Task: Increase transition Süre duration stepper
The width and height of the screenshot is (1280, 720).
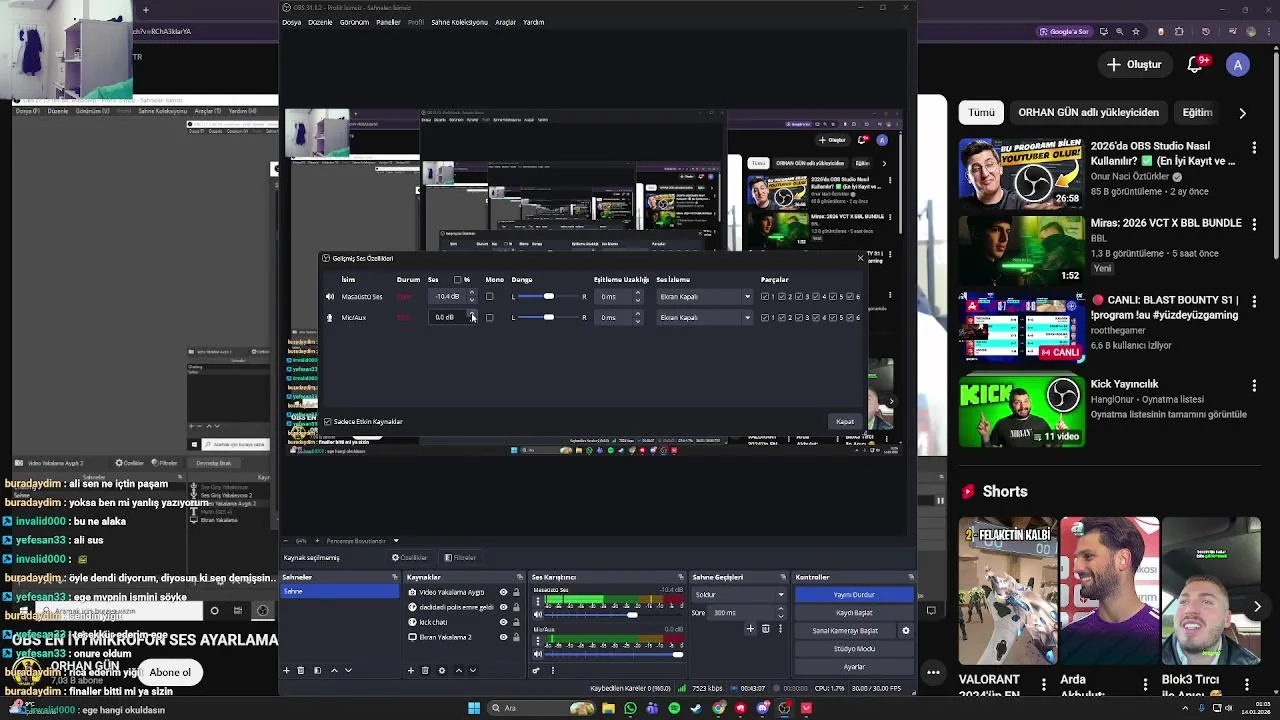Action: 781,610
